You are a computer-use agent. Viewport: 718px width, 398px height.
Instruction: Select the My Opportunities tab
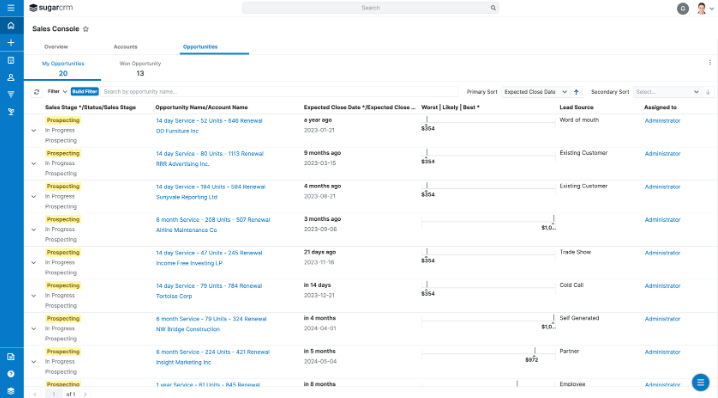pyautogui.click(x=63, y=69)
